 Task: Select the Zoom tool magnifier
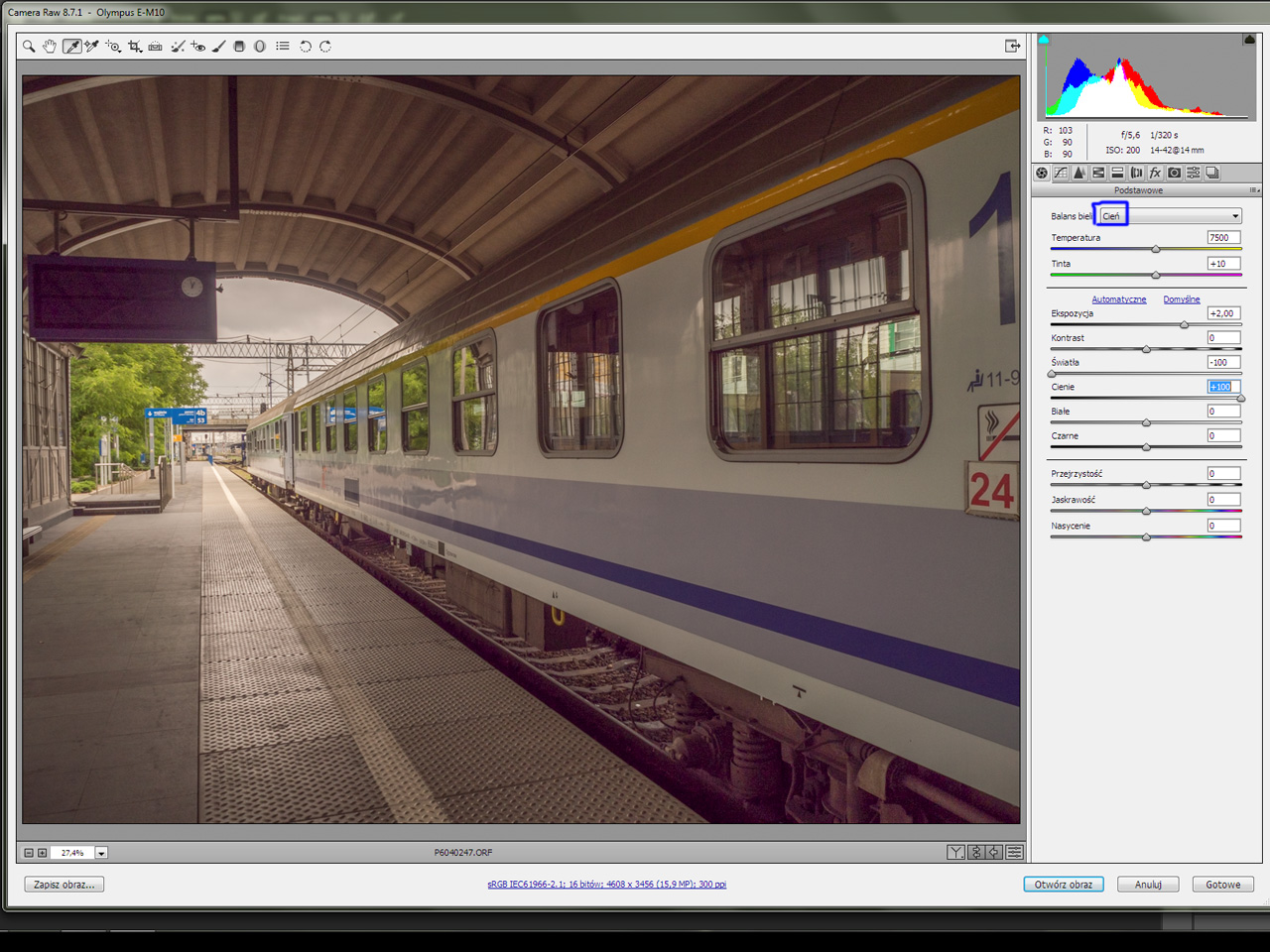click(29, 47)
